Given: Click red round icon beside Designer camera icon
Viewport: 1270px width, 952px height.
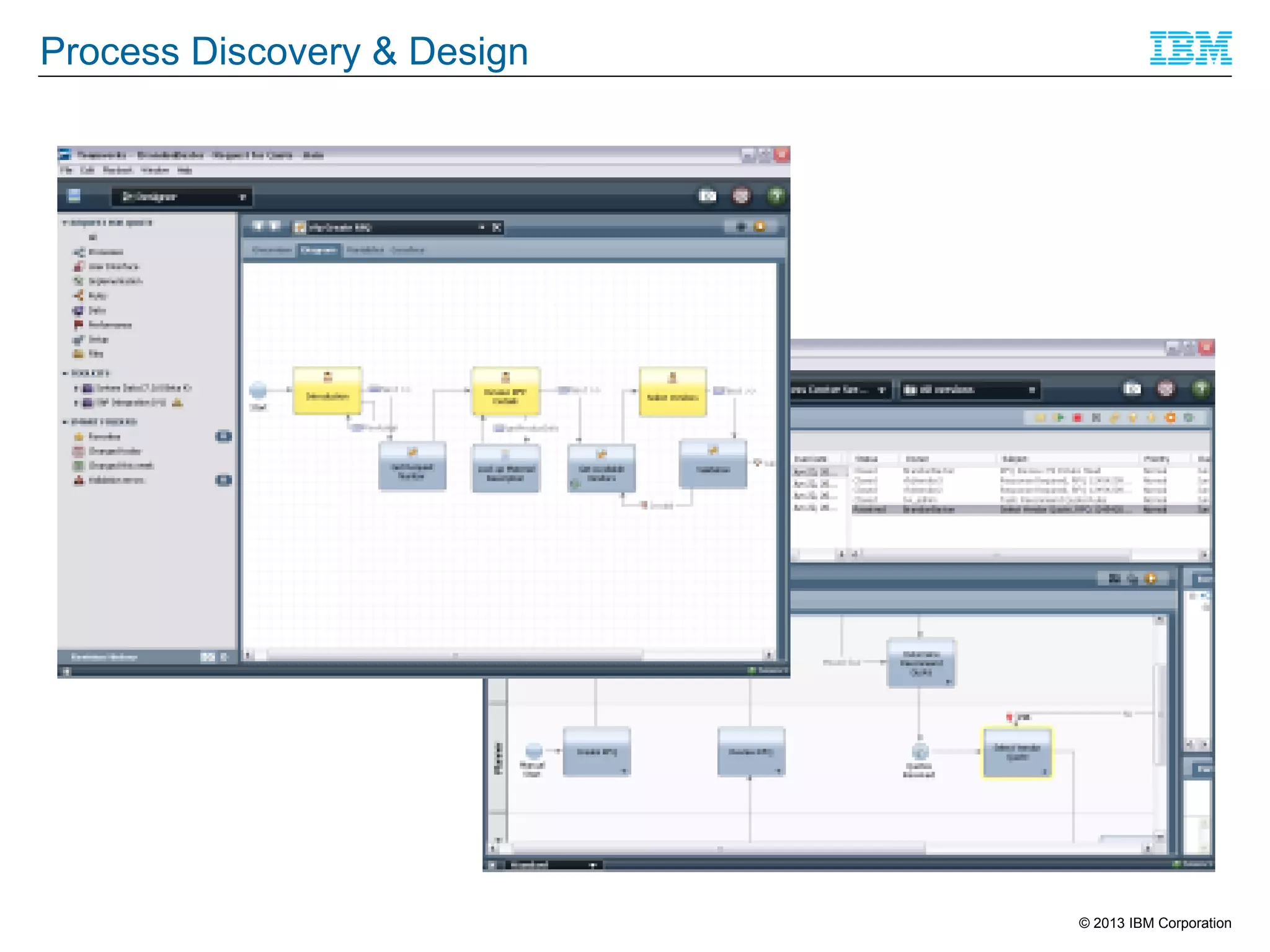Looking at the screenshot, I should [x=741, y=196].
